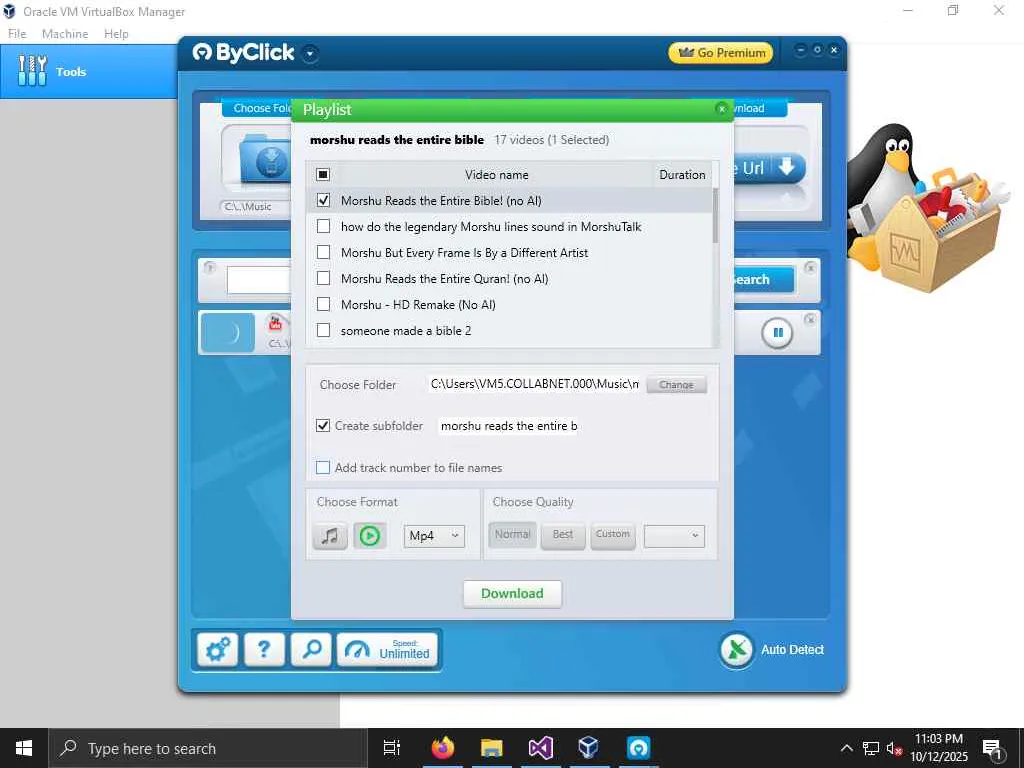Click the Duration column header

pyautogui.click(x=682, y=174)
